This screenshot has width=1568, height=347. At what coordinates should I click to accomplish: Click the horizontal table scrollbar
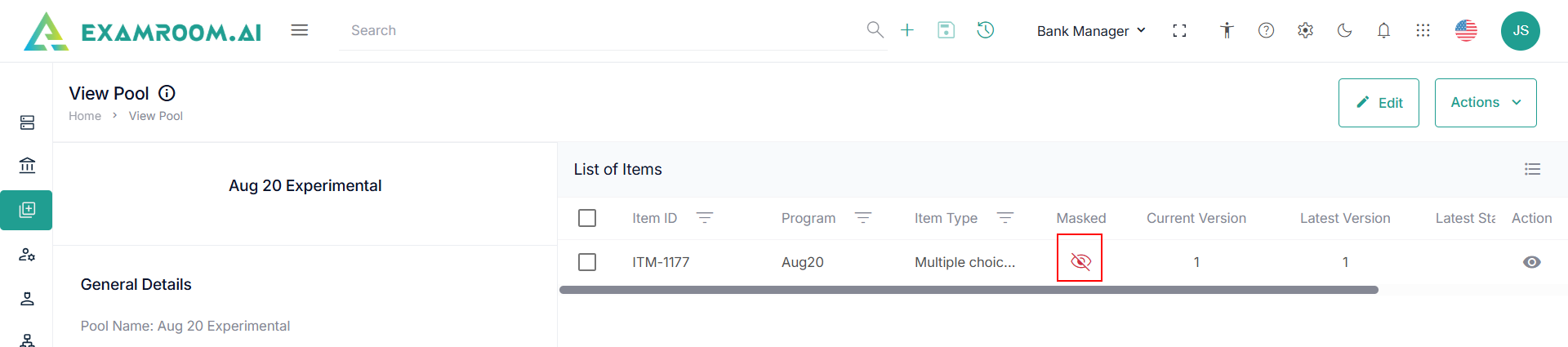pyautogui.click(x=969, y=290)
